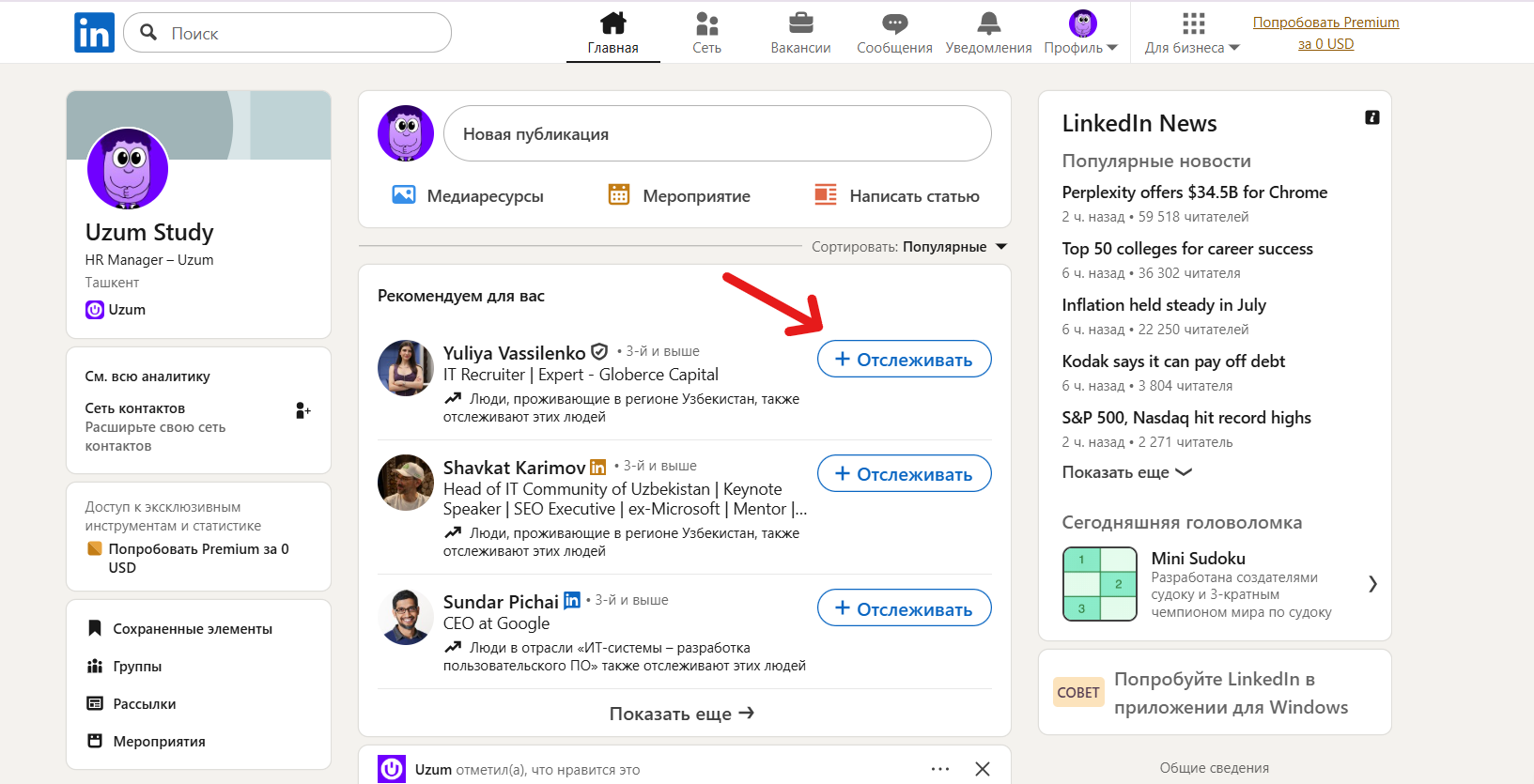Open Shavkat Karimov's profile photo
The width and height of the screenshot is (1534, 784).
click(406, 483)
